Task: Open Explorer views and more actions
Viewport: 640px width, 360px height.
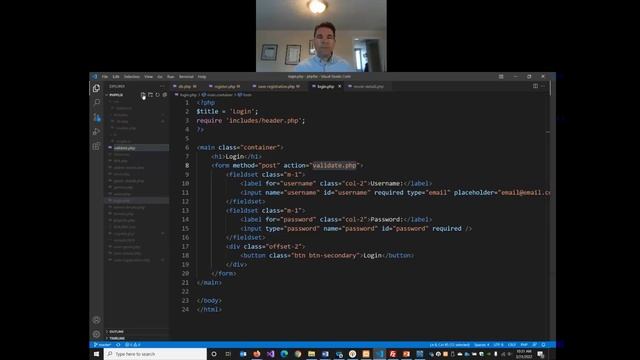Action: click(x=162, y=86)
